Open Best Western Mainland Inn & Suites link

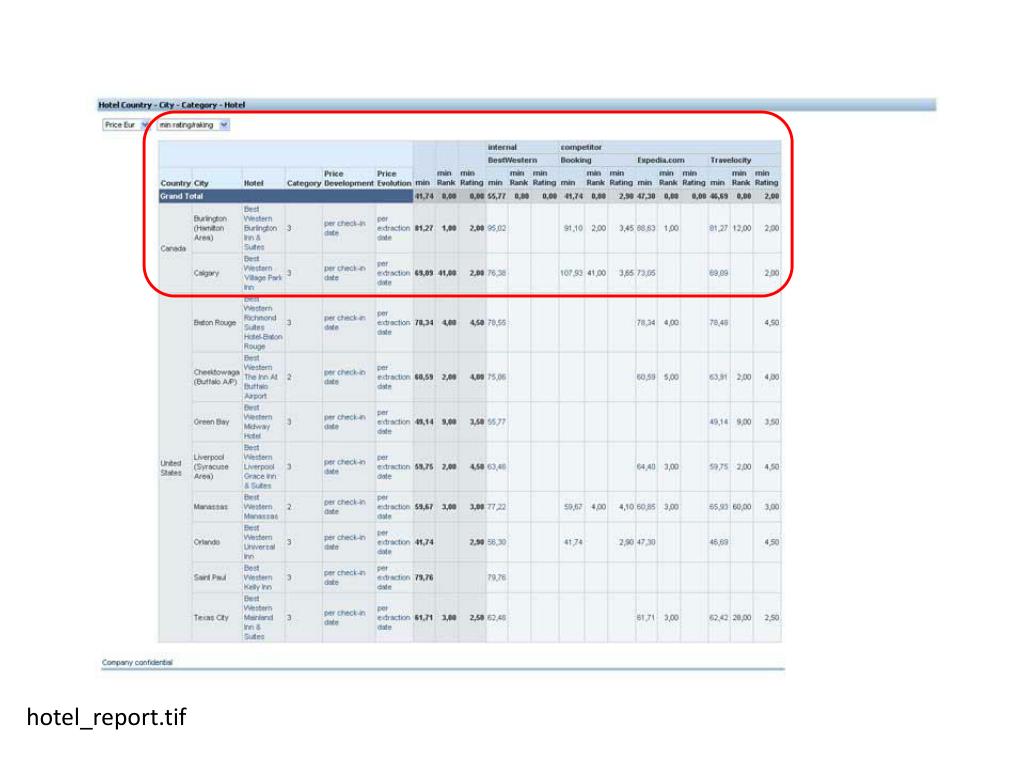click(257, 617)
